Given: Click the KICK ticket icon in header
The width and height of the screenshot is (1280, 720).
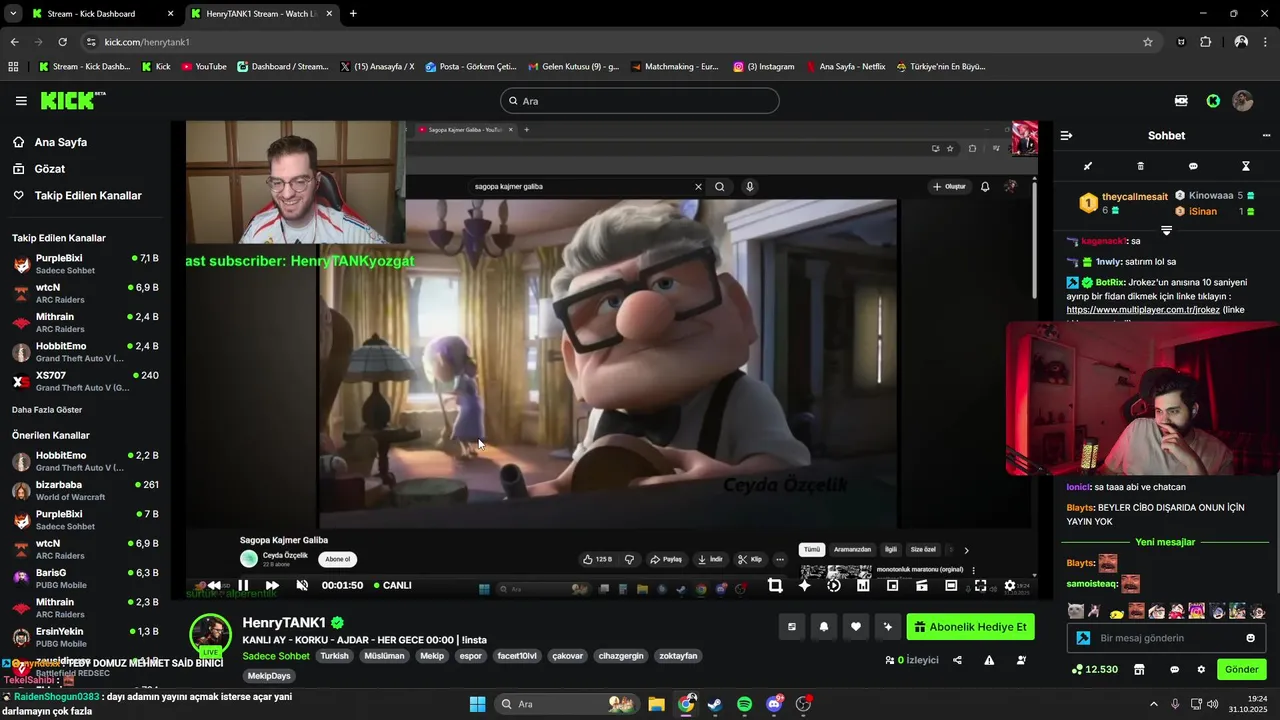Looking at the screenshot, I should (x=1182, y=101).
